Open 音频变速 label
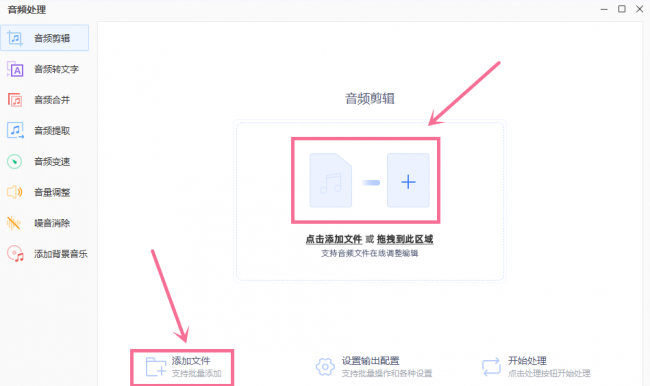This screenshot has width=650, height=386. point(52,162)
